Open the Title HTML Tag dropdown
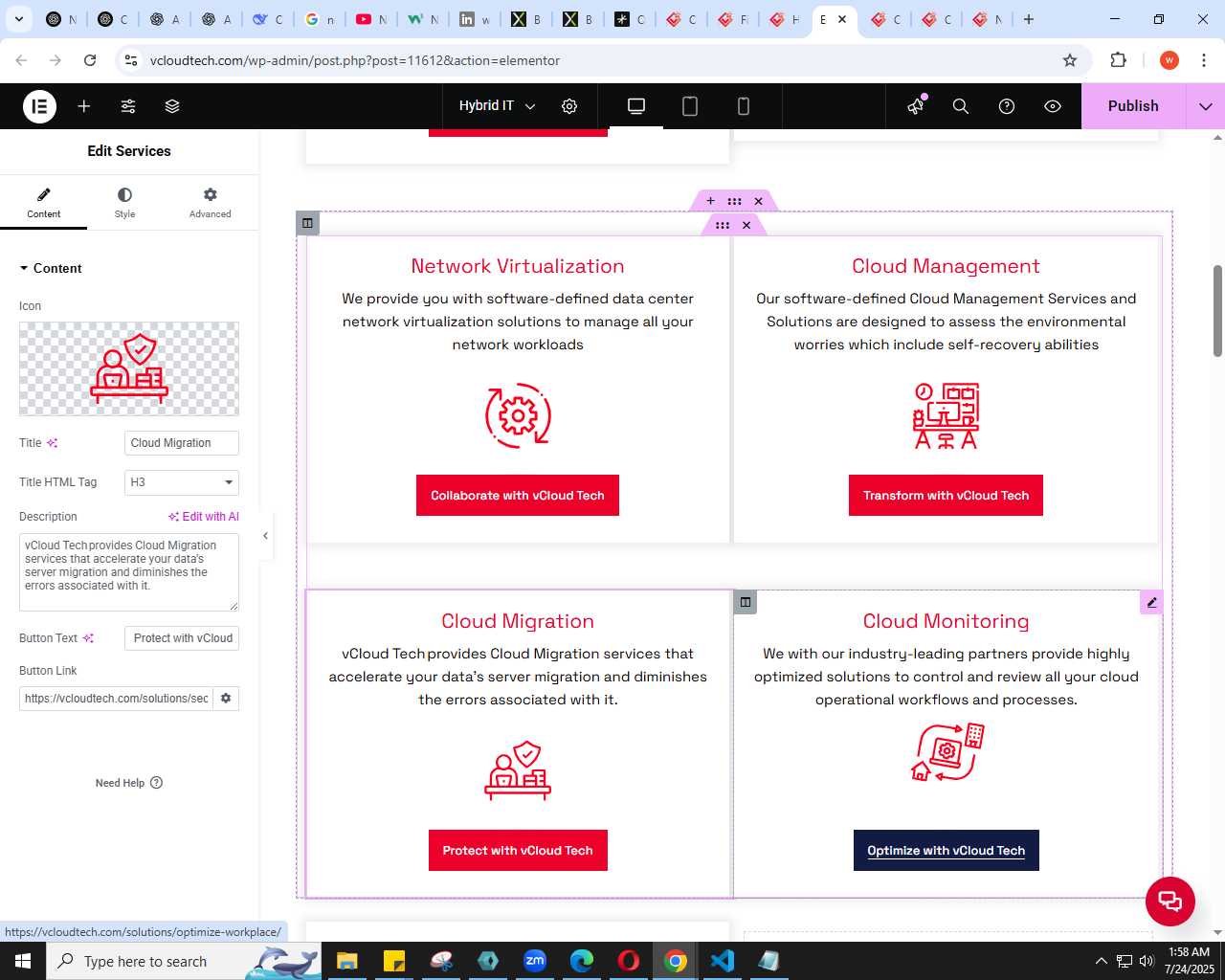Screen dimensions: 1225x980 tap(182, 482)
